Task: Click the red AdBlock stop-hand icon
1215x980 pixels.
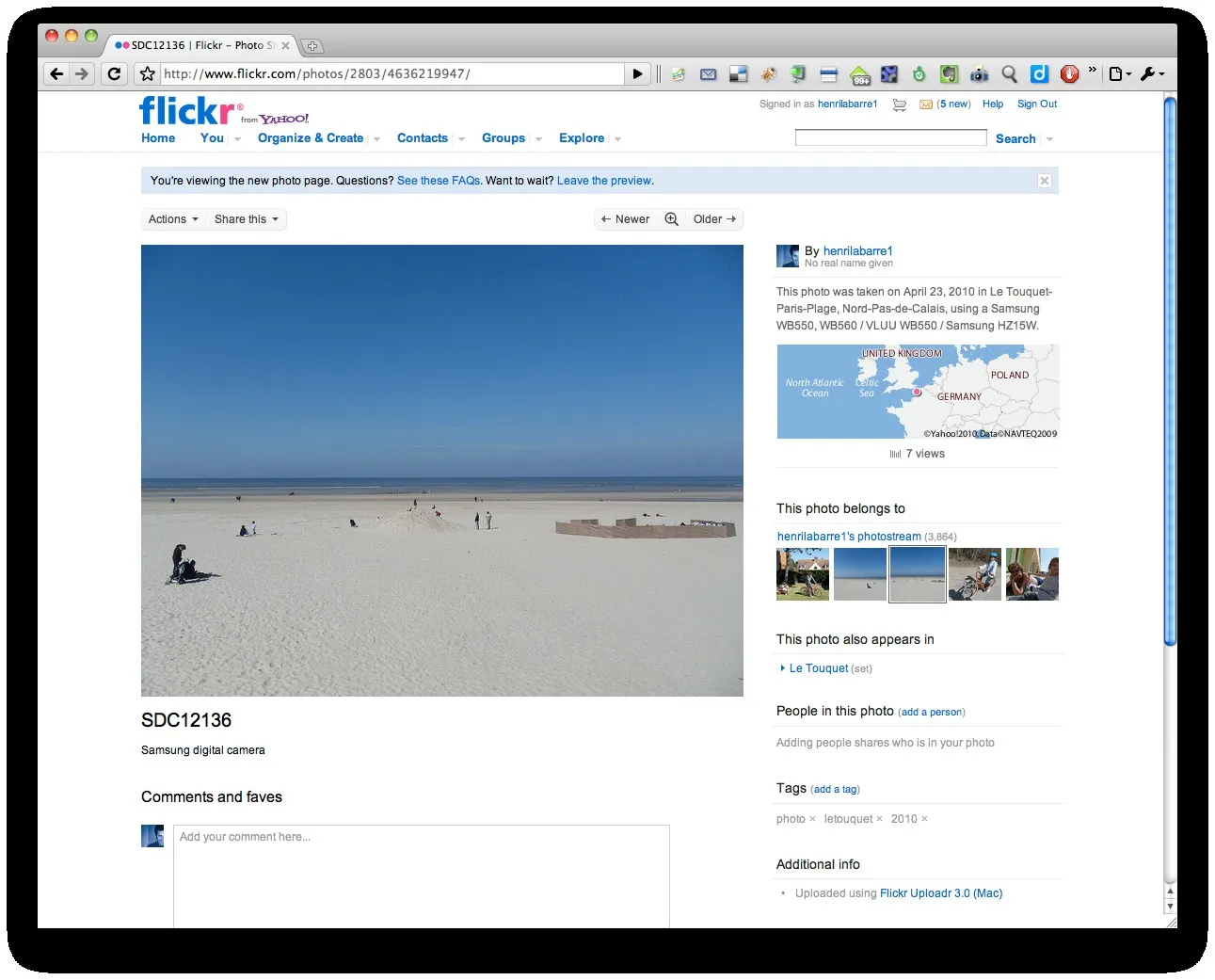Action: click(1069, 73)
